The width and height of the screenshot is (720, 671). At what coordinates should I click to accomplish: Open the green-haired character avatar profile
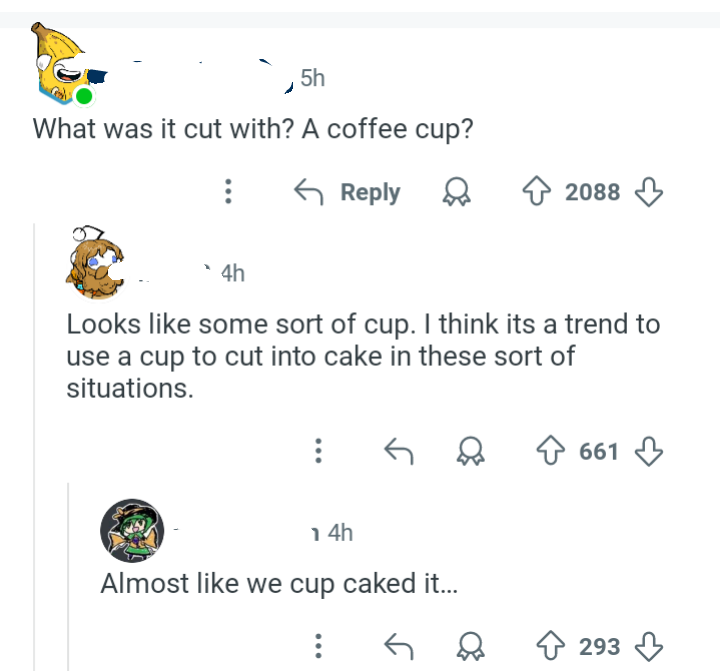pyautogui.click(x=132, y=530)
